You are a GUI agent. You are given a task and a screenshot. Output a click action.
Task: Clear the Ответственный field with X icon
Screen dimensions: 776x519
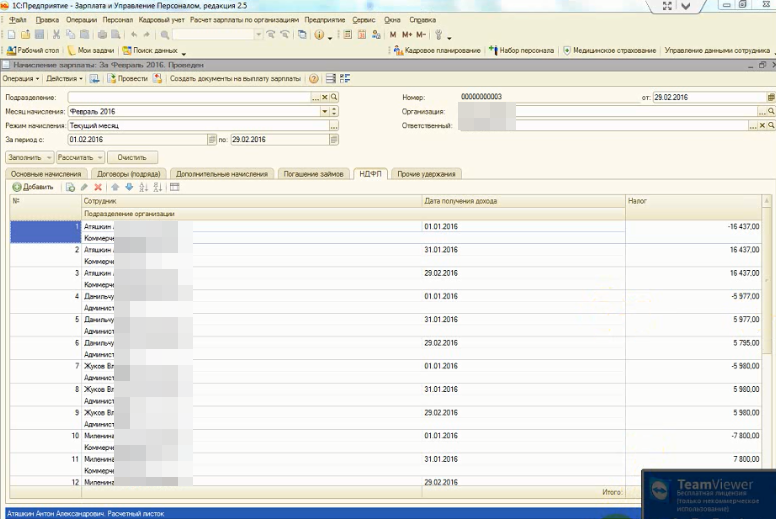click(x=762, y=126)
